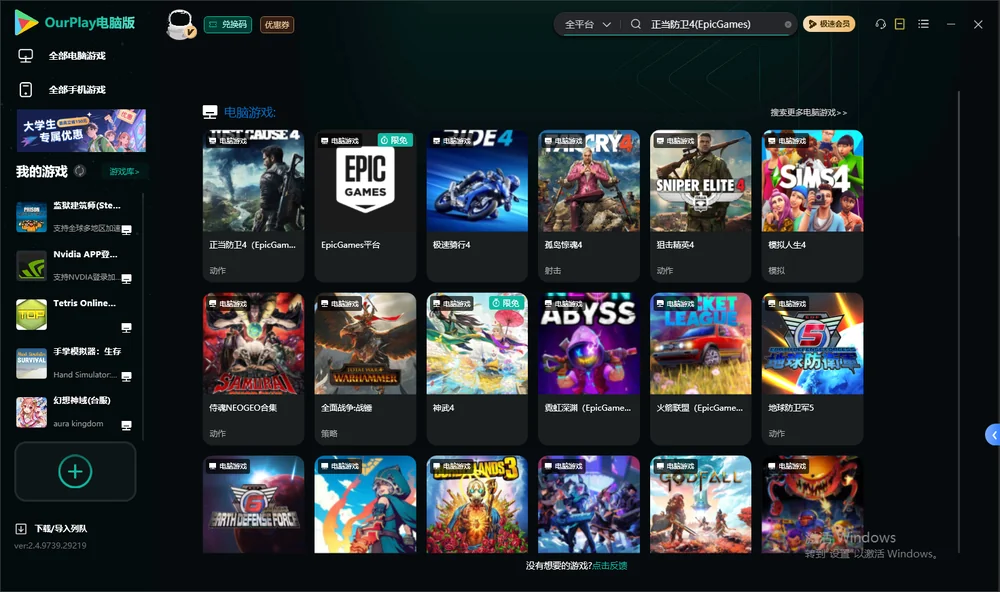Screen dimensions: 1000x592
Task: Open customer service headset icon
Action: (880, 24)
